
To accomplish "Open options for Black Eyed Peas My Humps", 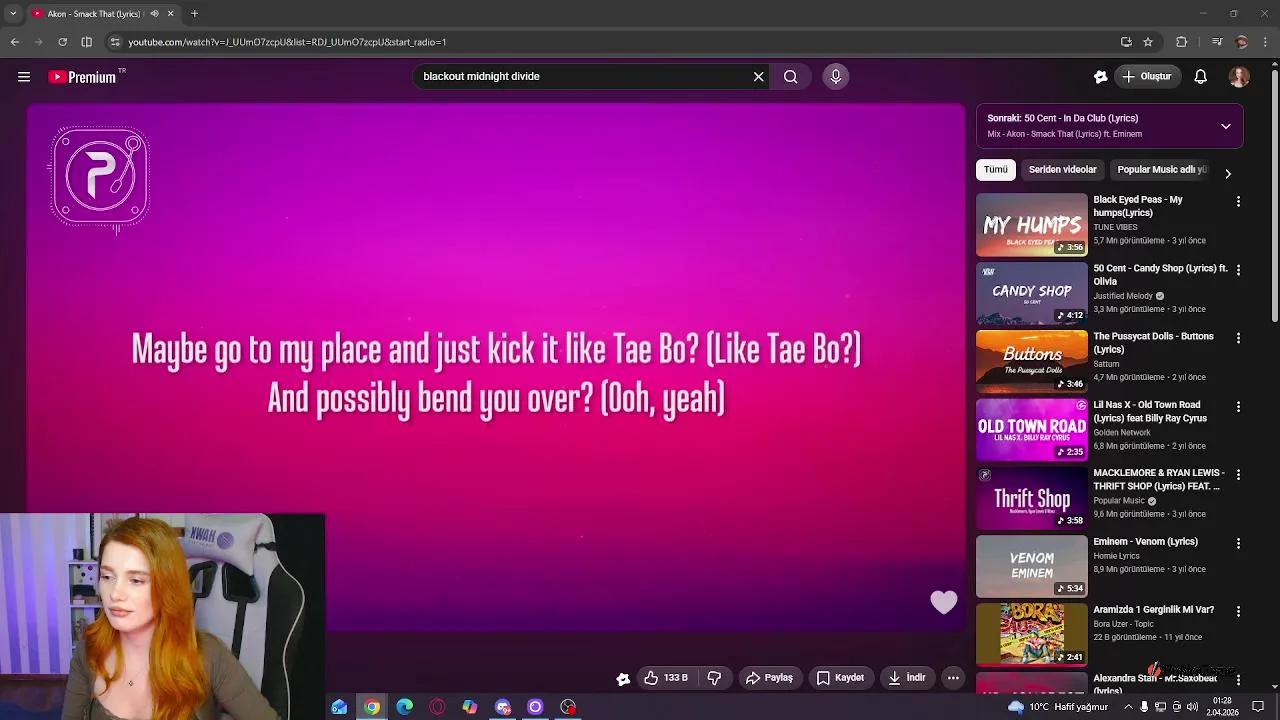I will click(1238, 201).
